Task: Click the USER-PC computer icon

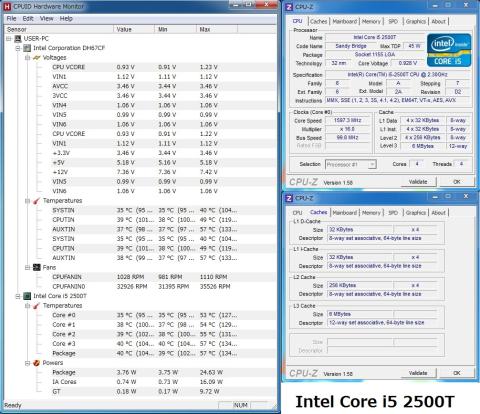Action: (x=18, y=39)
